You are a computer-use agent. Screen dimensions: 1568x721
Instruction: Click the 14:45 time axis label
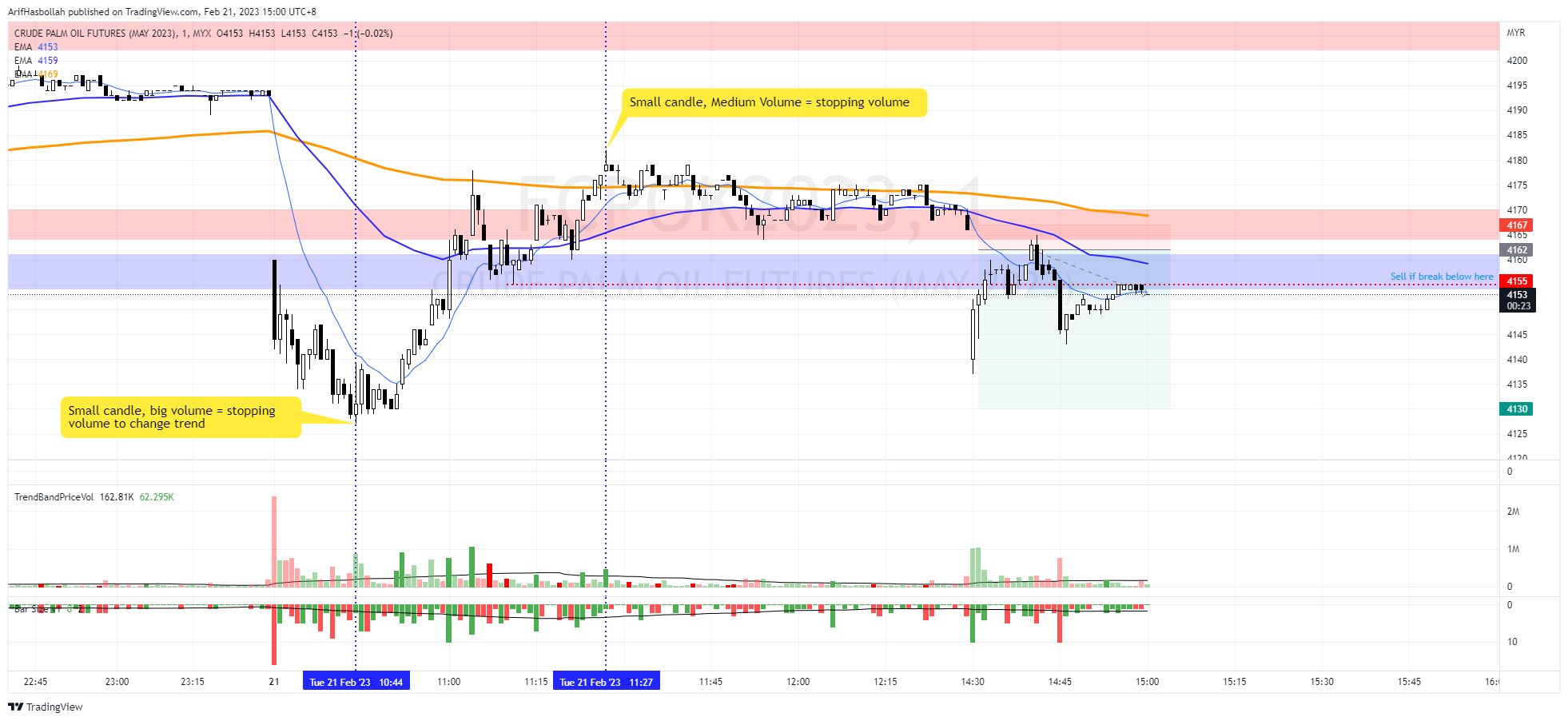pyautogui.click(x=1060, y=682)
